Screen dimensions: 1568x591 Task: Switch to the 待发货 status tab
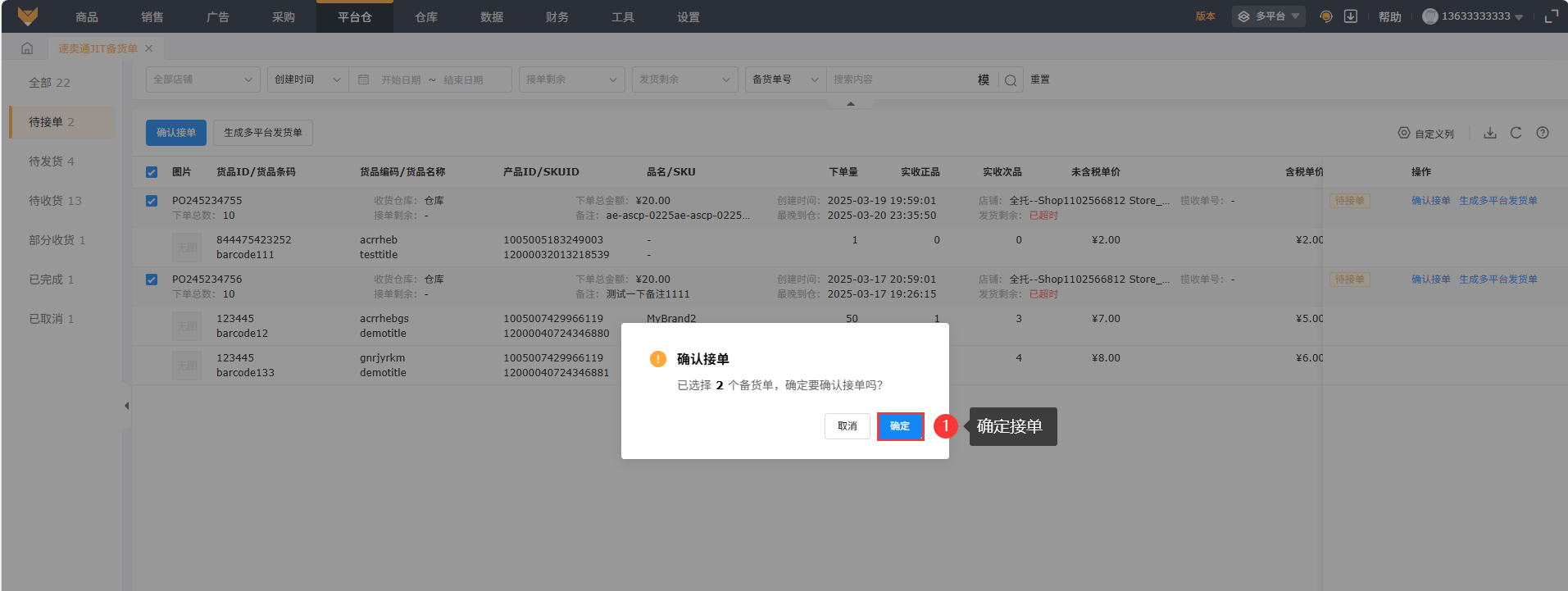pos(52,161)
